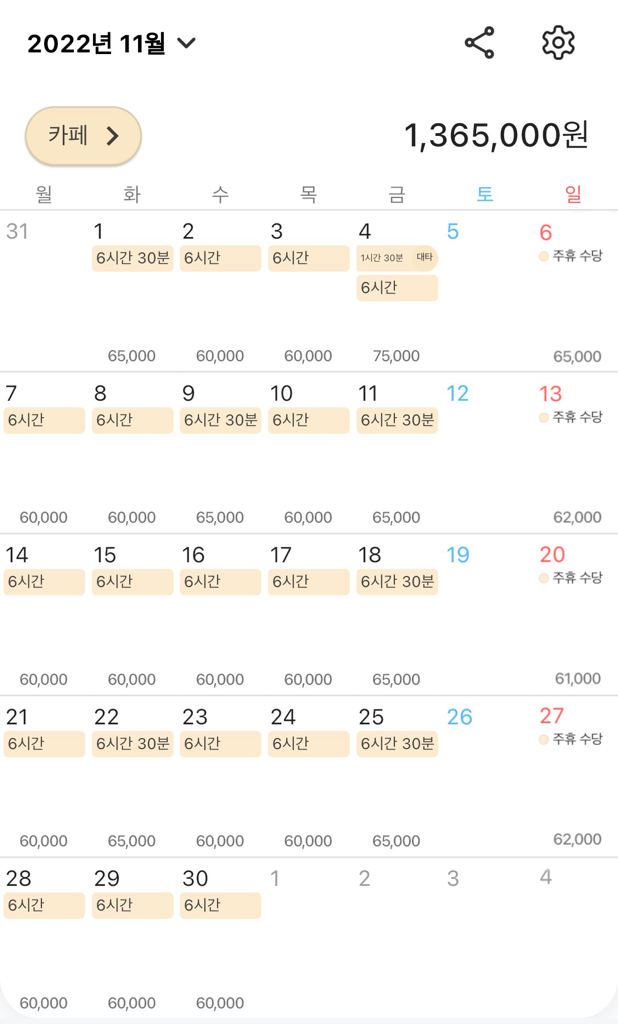618x1024 pixels.
Task: Open the 6시간 30분 shift on the 1st
Action: pos(133,258)
